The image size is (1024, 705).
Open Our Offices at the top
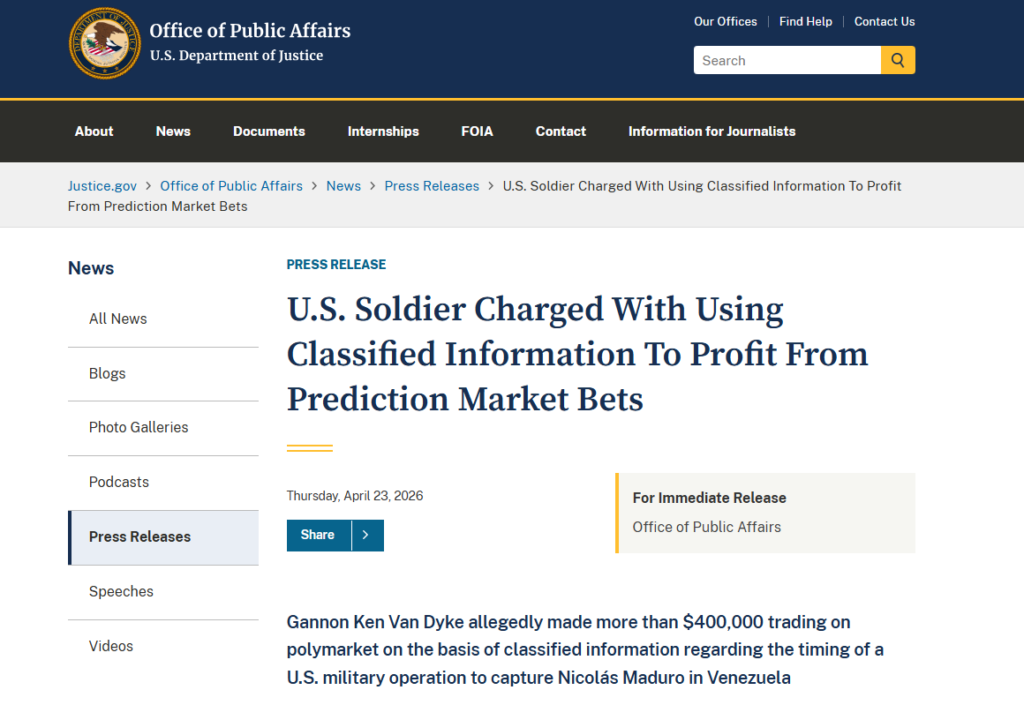[x=725, y=21]
